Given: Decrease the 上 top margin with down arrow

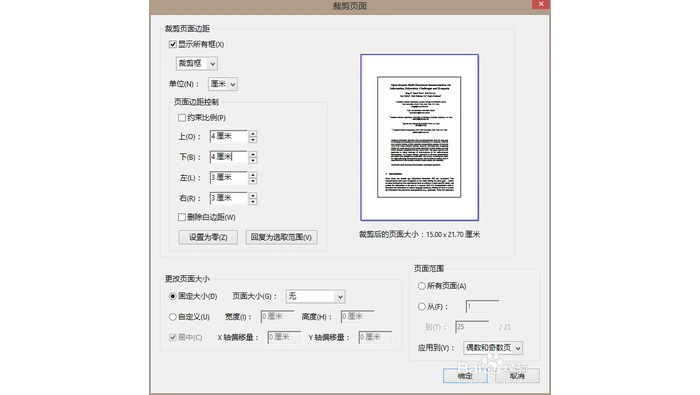Looking at the screenshot, I should click(253, 140).
